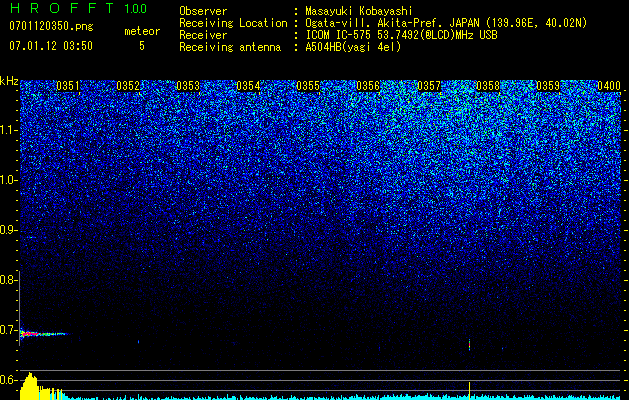629x400 pixels.
Task: Click the red meteor spike before 0358
Action: click(x=469, y=345)
